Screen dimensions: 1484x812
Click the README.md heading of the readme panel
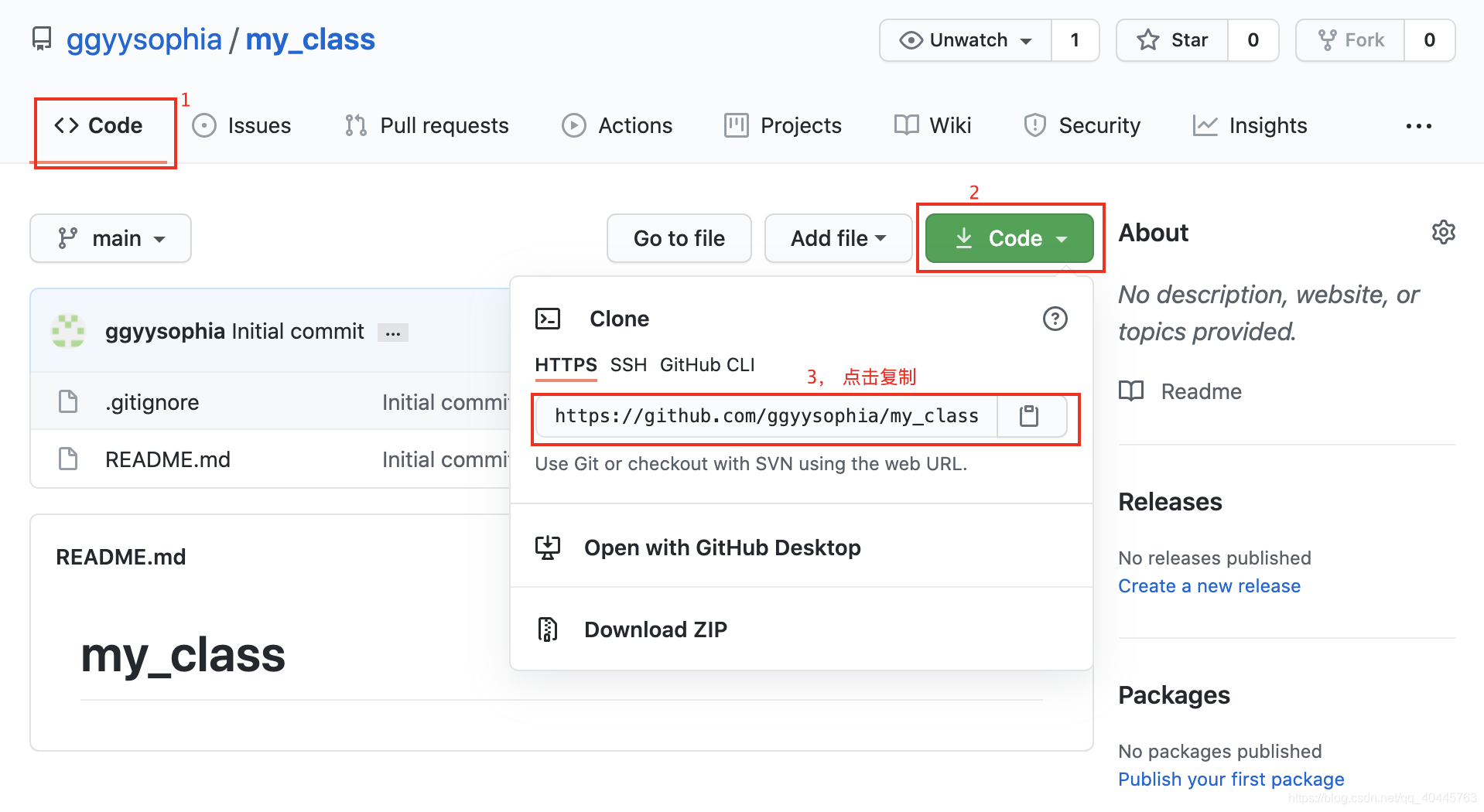coord(121,557)
